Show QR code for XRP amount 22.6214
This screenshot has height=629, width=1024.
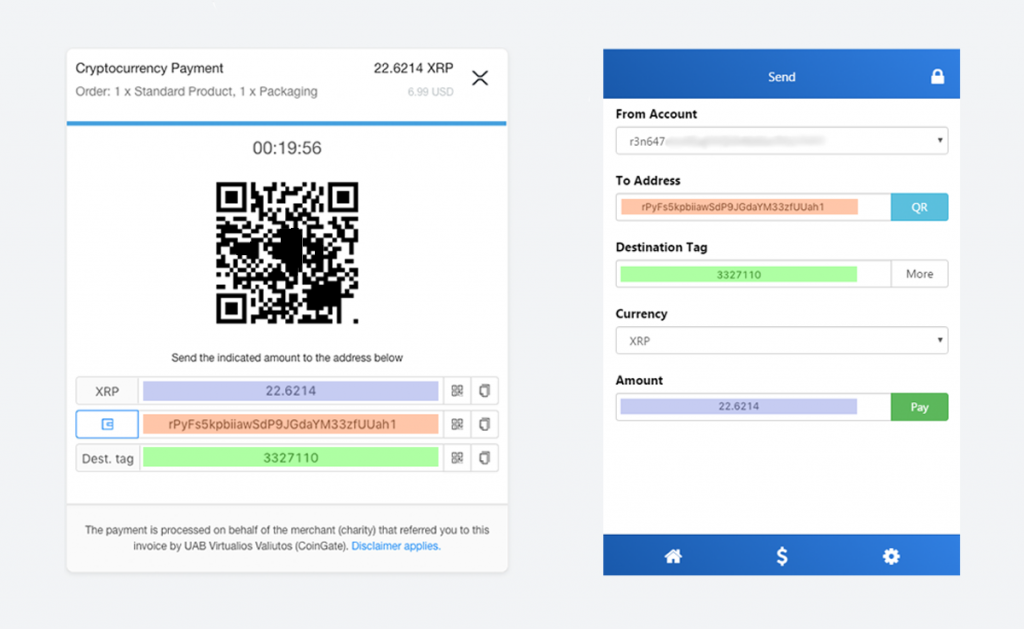point(457,391)
